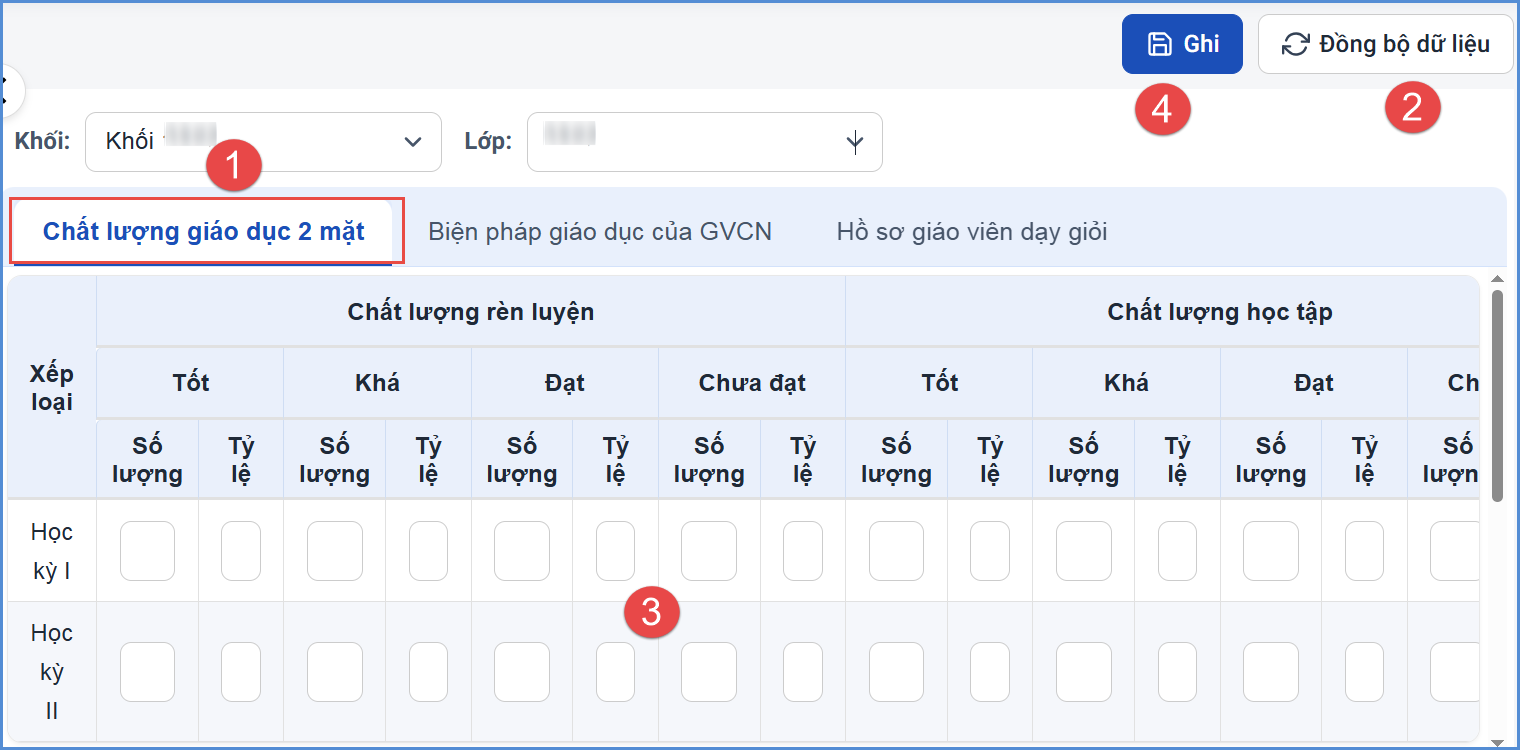The image size is (1520, 750).
Task: Click Học kỳ II rèn luyện Chưa đạt Số lượng field
Action: click(709, 672)
